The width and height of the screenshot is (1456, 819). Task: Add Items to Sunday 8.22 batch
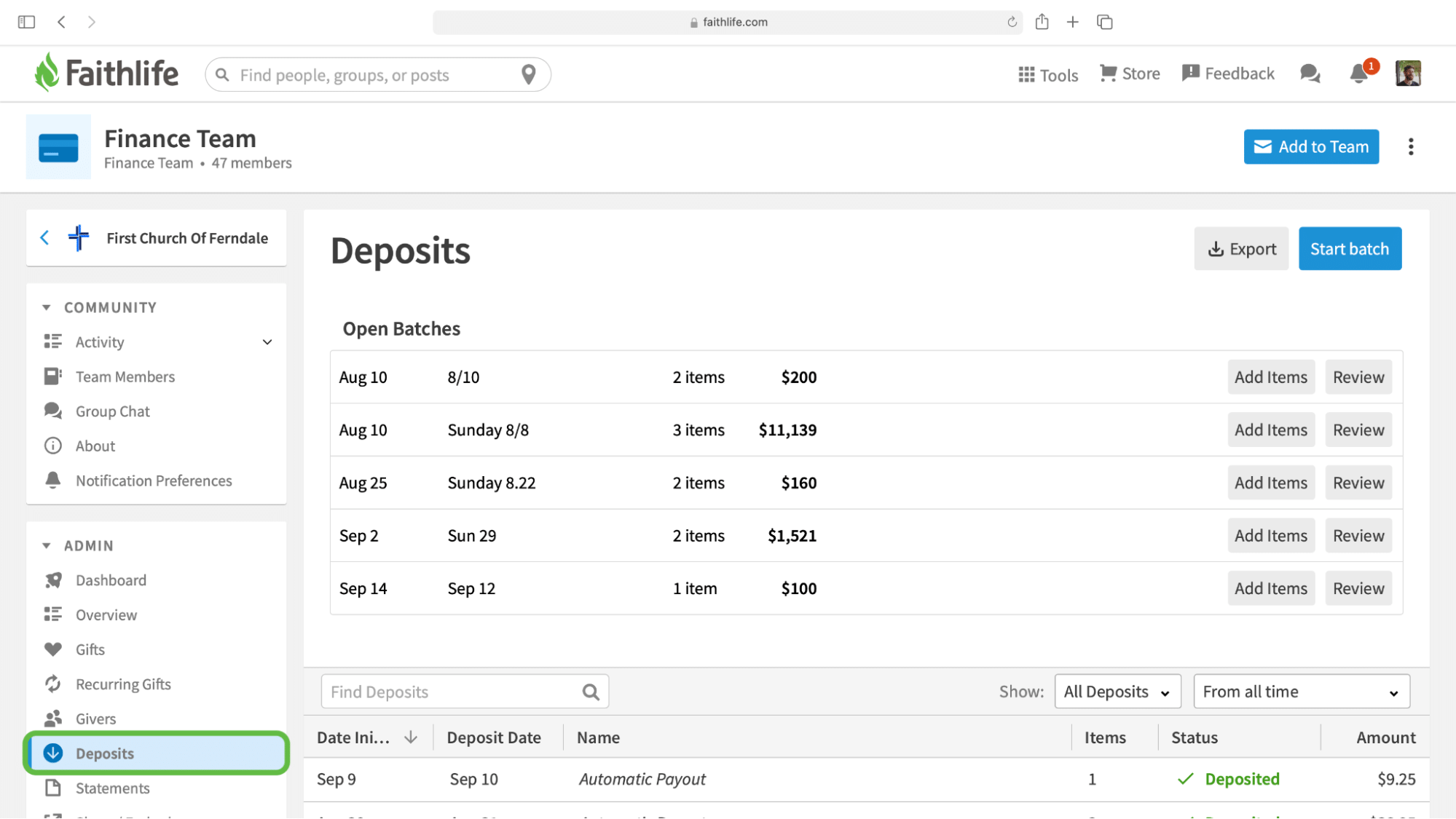[1271, 483]
